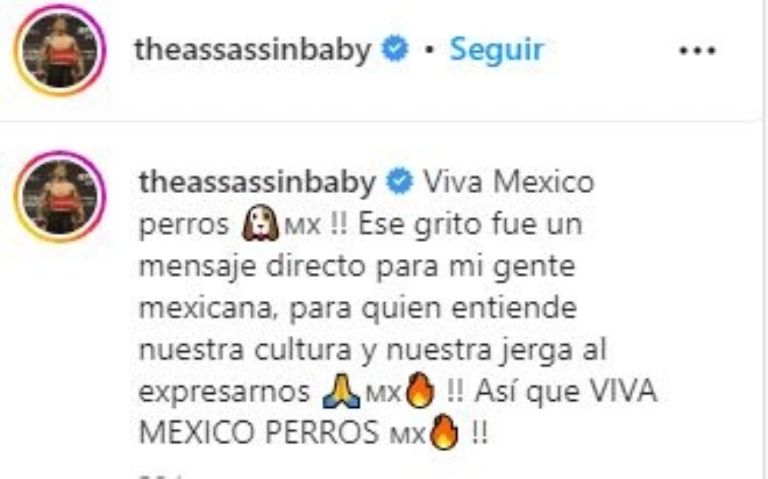The height and width of the screenshot is (479, 768).
Task: View the story from the header profile picture
Action: pyautogui.click(x=60, y=50)
